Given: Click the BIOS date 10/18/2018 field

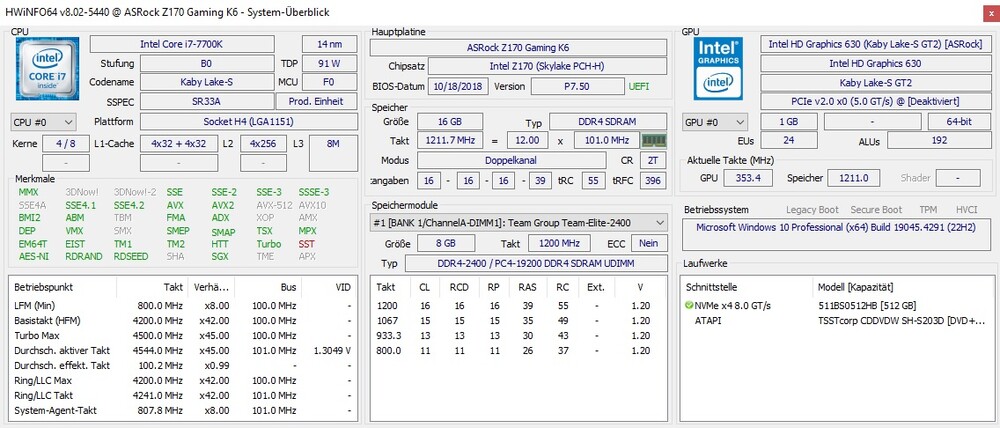Looking at the screenshot, I should click(x=459, y=87).
